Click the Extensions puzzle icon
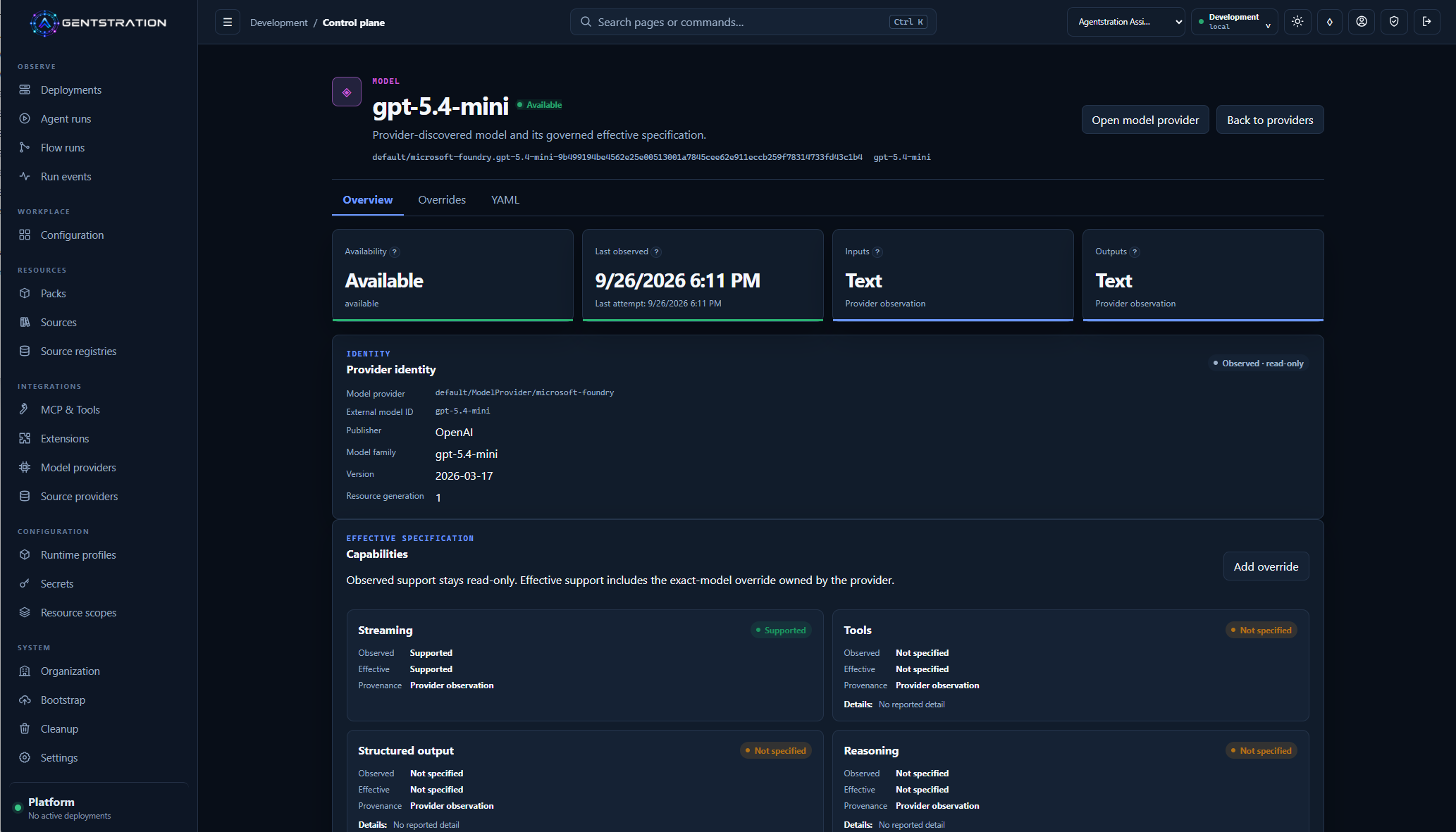The height and width of the screenshot is (832, 1456). tap(25, 438)
